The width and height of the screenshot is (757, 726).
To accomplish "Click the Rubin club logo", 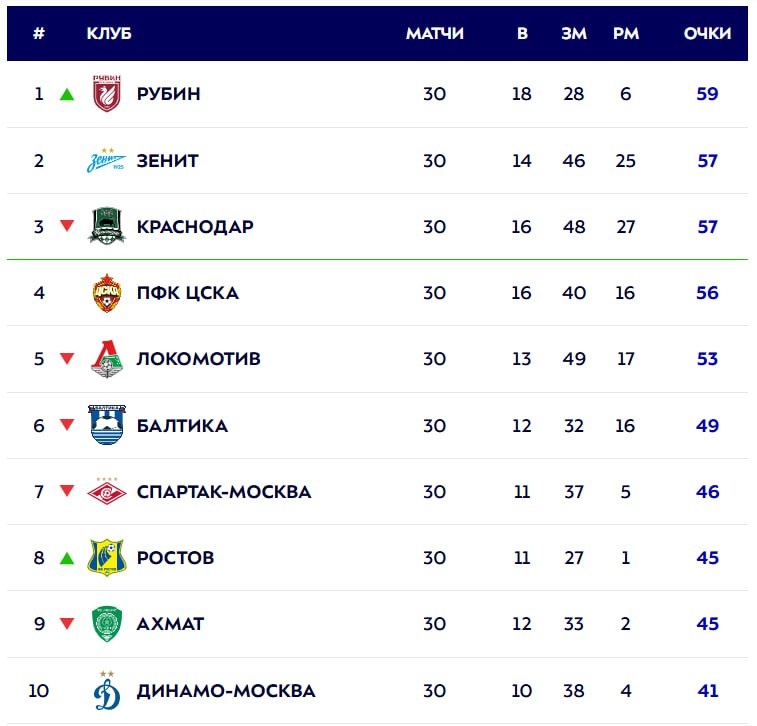I will point(106,94).
